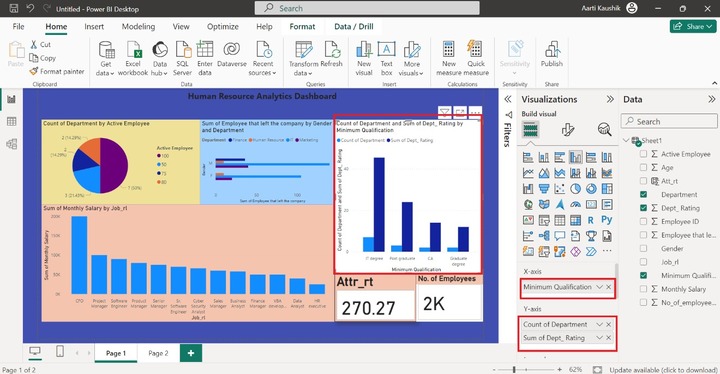Select the Python visual icon
720x374 pixels.
tap(607, 220)
